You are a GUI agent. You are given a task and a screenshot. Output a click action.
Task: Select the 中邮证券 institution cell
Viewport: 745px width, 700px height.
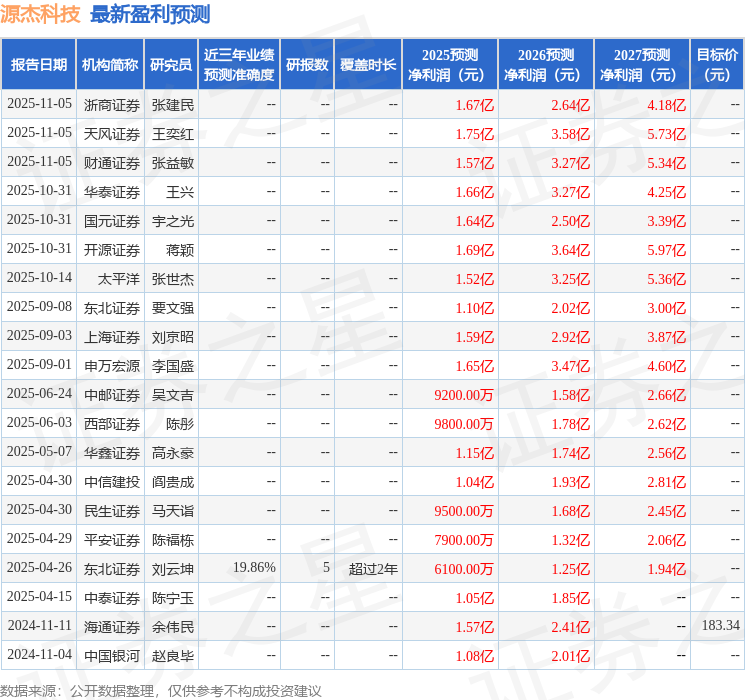point(112,395)
